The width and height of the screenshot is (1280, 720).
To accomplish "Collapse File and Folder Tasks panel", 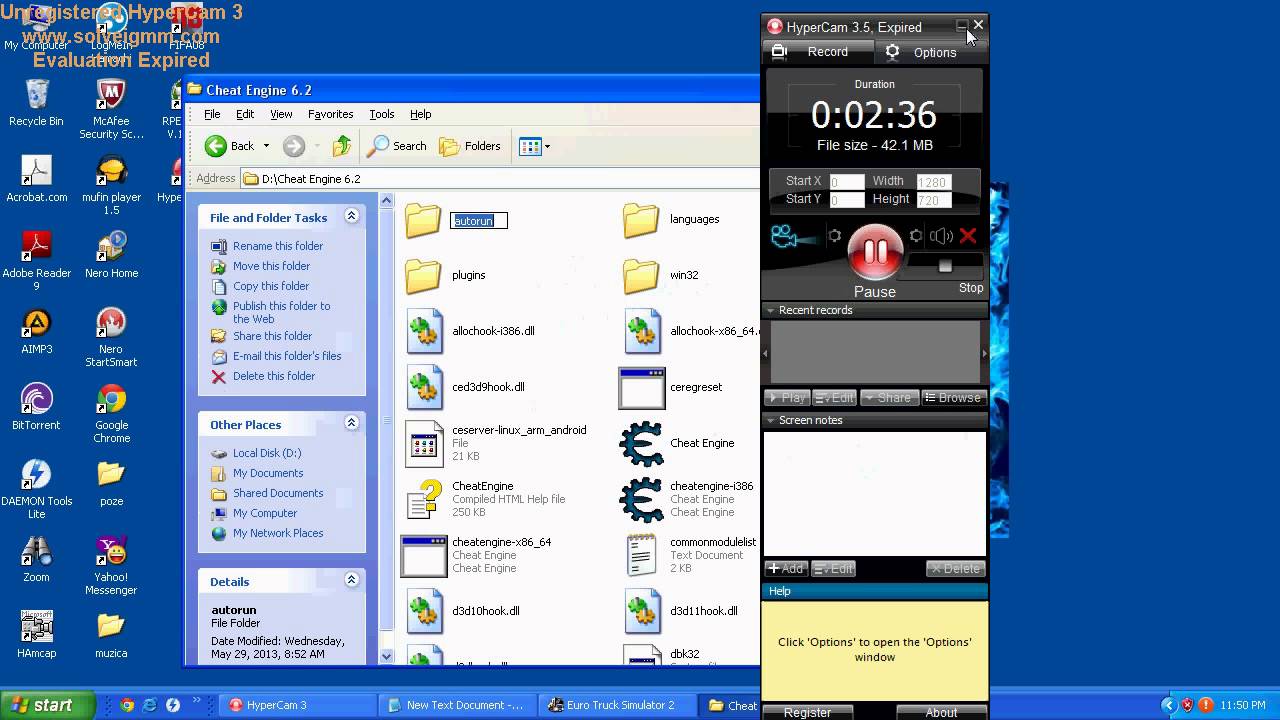I will click(351, 216).
